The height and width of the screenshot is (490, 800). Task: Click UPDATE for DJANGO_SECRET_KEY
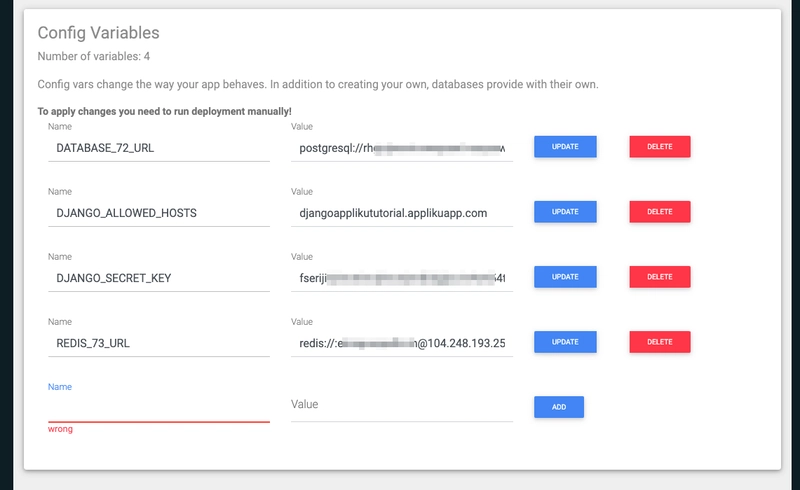click(565, 277)
